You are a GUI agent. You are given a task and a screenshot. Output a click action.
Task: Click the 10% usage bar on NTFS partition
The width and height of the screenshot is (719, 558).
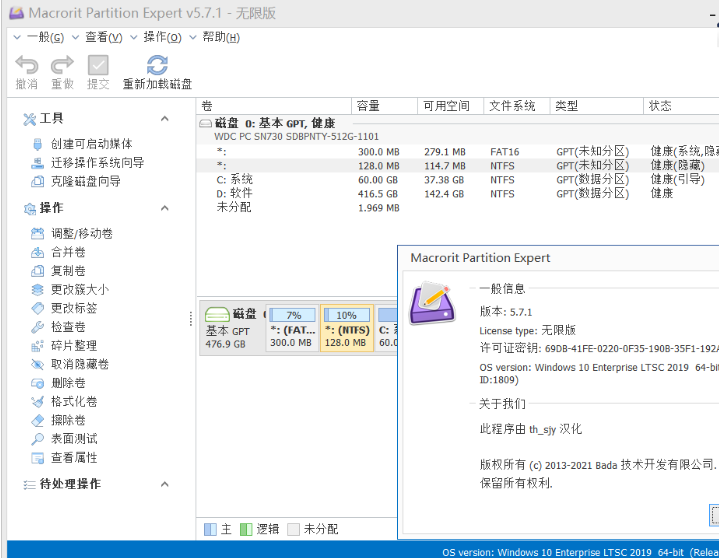click(347, 315)
